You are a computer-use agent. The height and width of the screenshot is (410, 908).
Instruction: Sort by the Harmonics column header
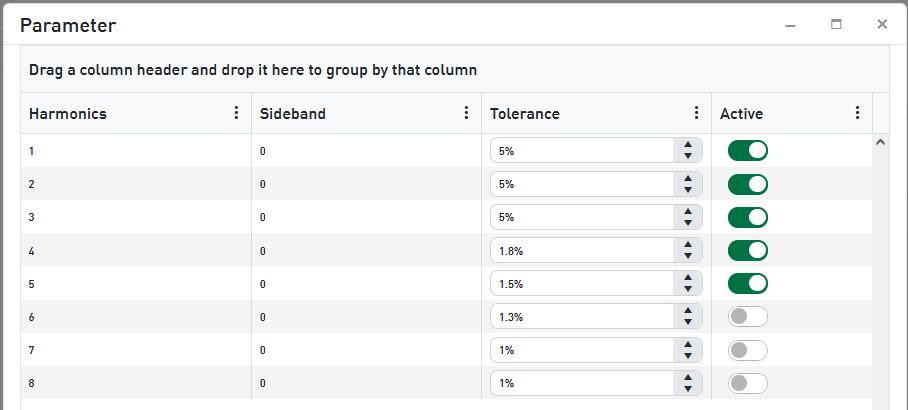click(x=68, y=114)
